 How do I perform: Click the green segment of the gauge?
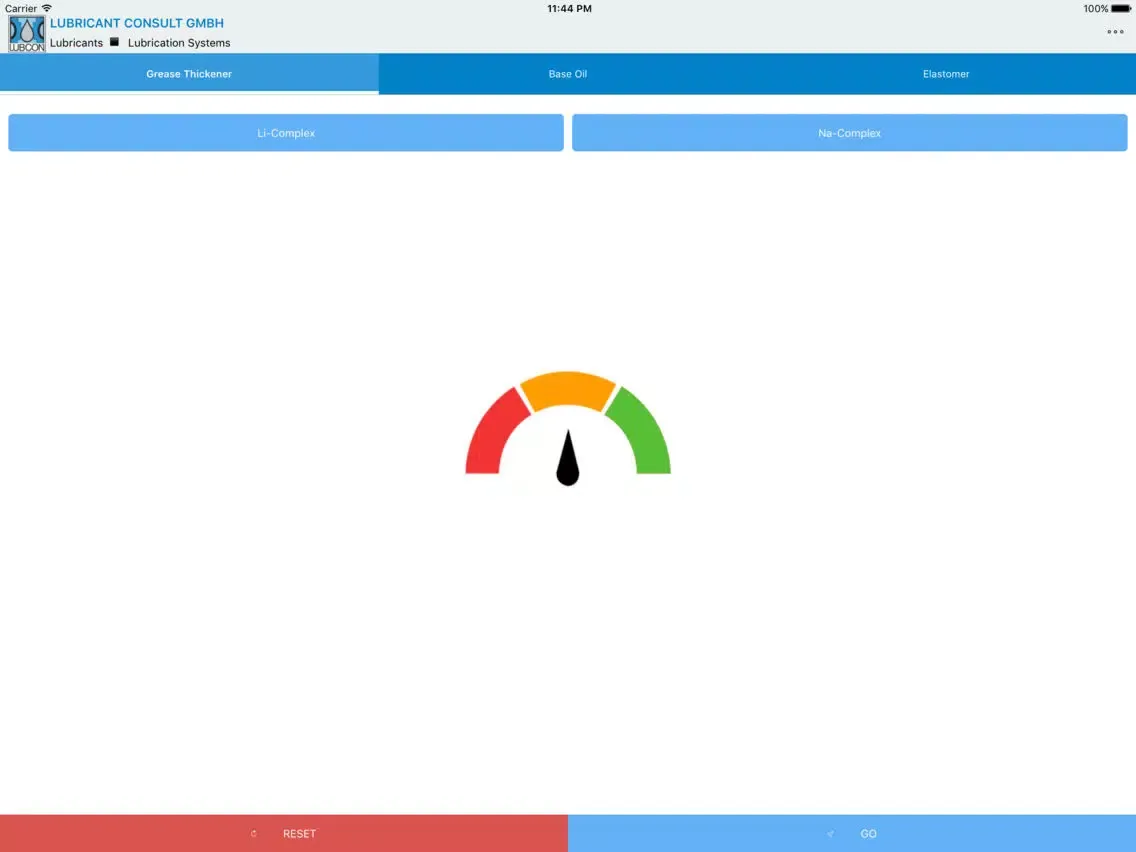tap(641, 434)
